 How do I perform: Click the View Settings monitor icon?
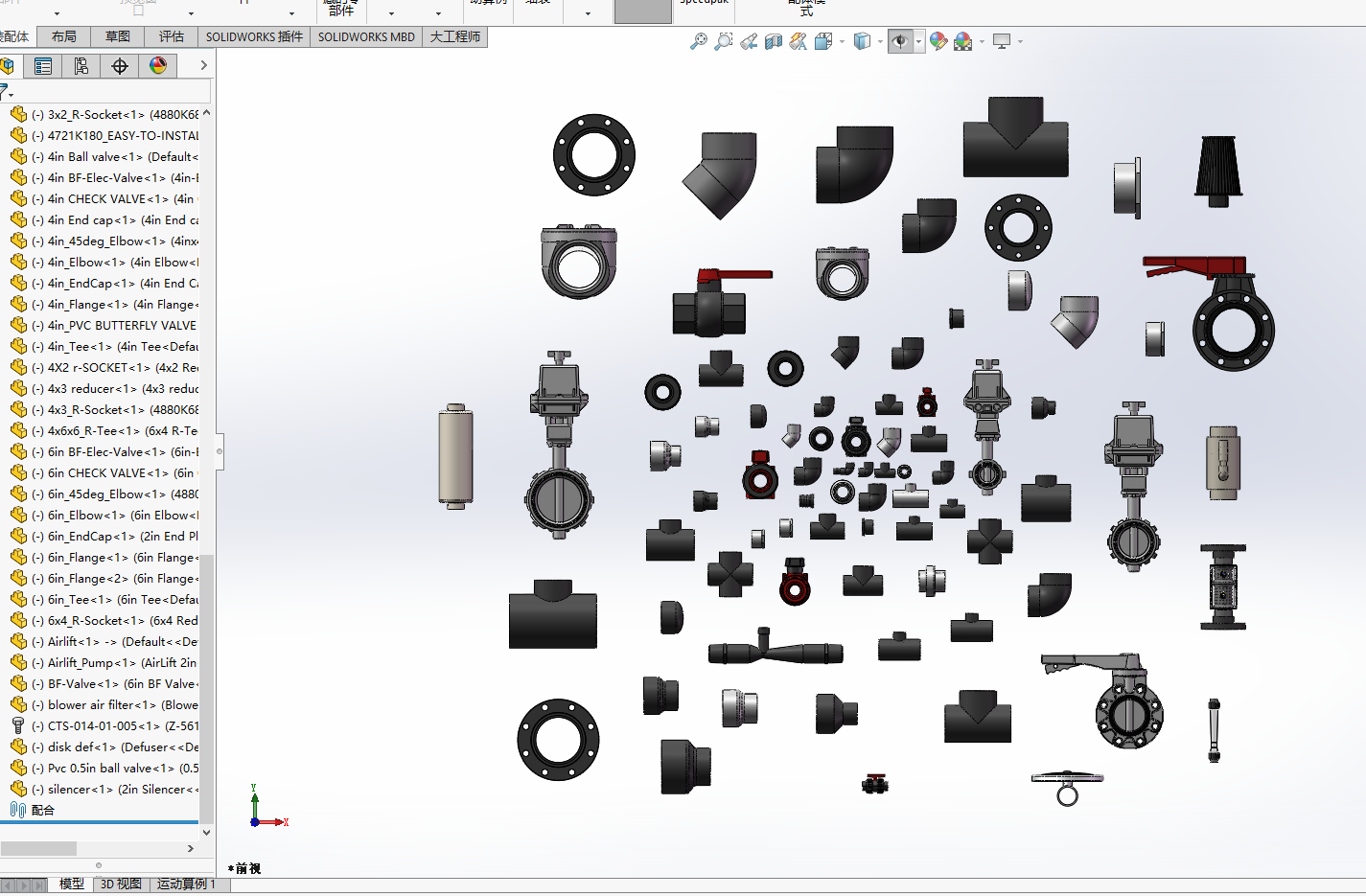[1002, 41]
